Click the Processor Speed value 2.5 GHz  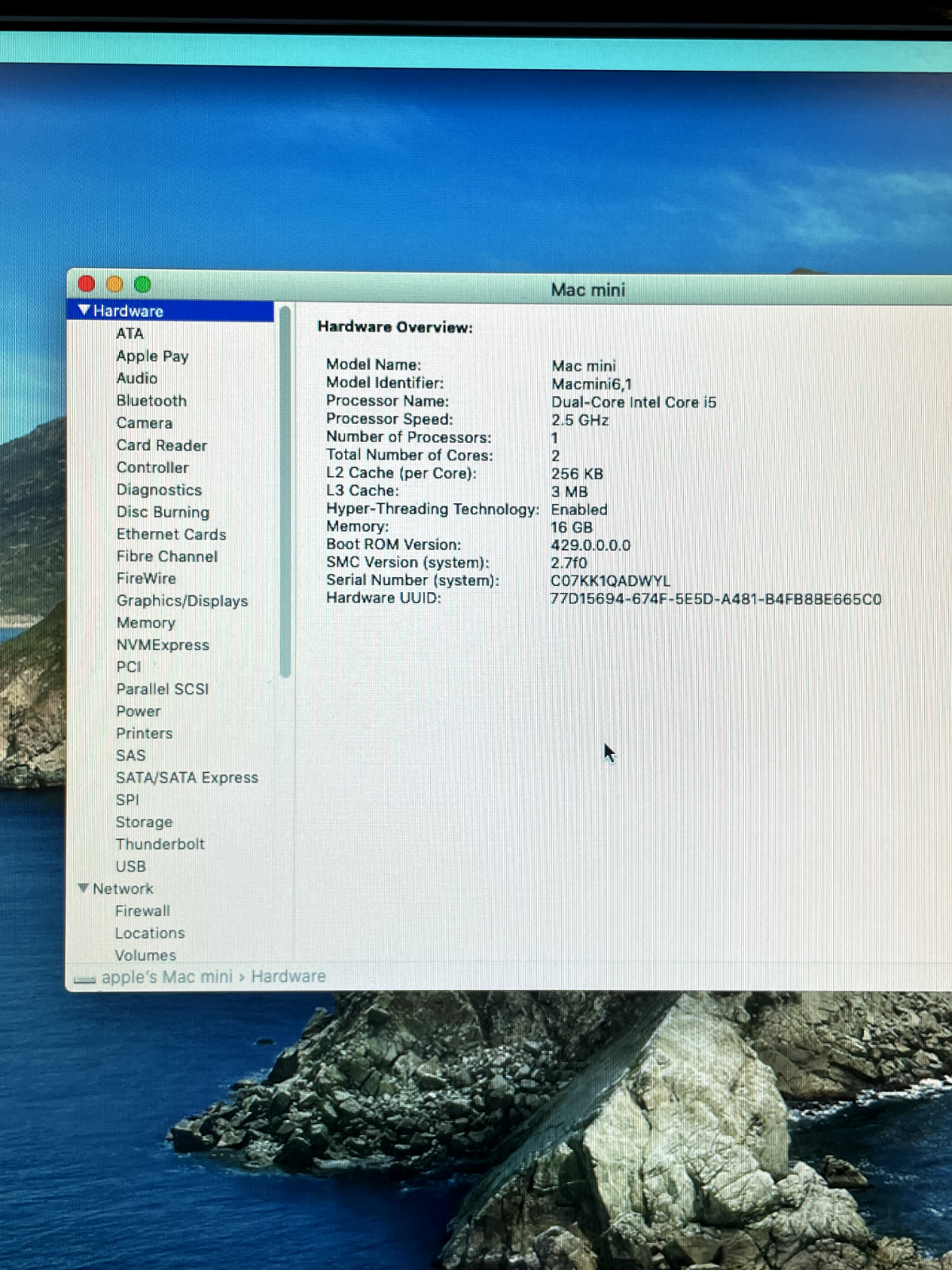click(580, 420)
